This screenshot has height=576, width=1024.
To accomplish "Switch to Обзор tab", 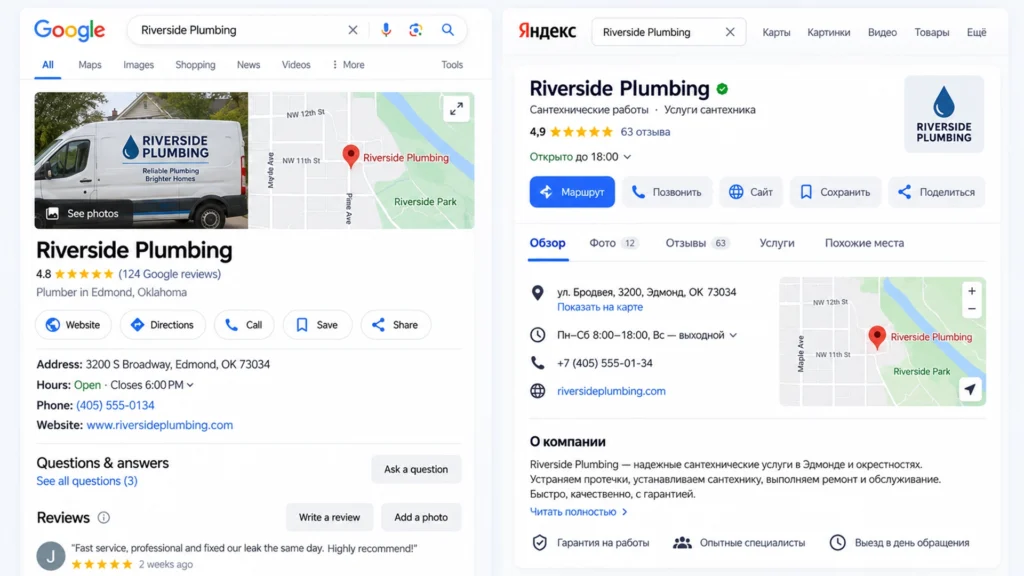I will click(547, 243).
